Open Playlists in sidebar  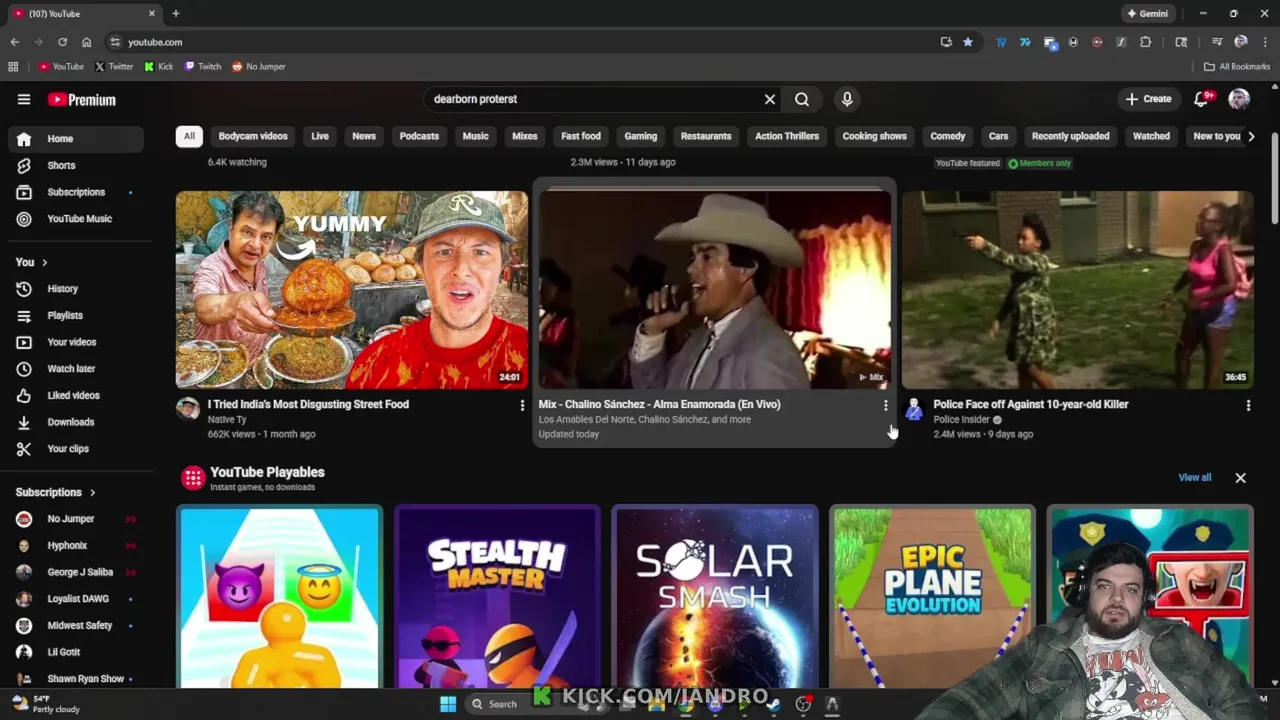coord(76,315)
